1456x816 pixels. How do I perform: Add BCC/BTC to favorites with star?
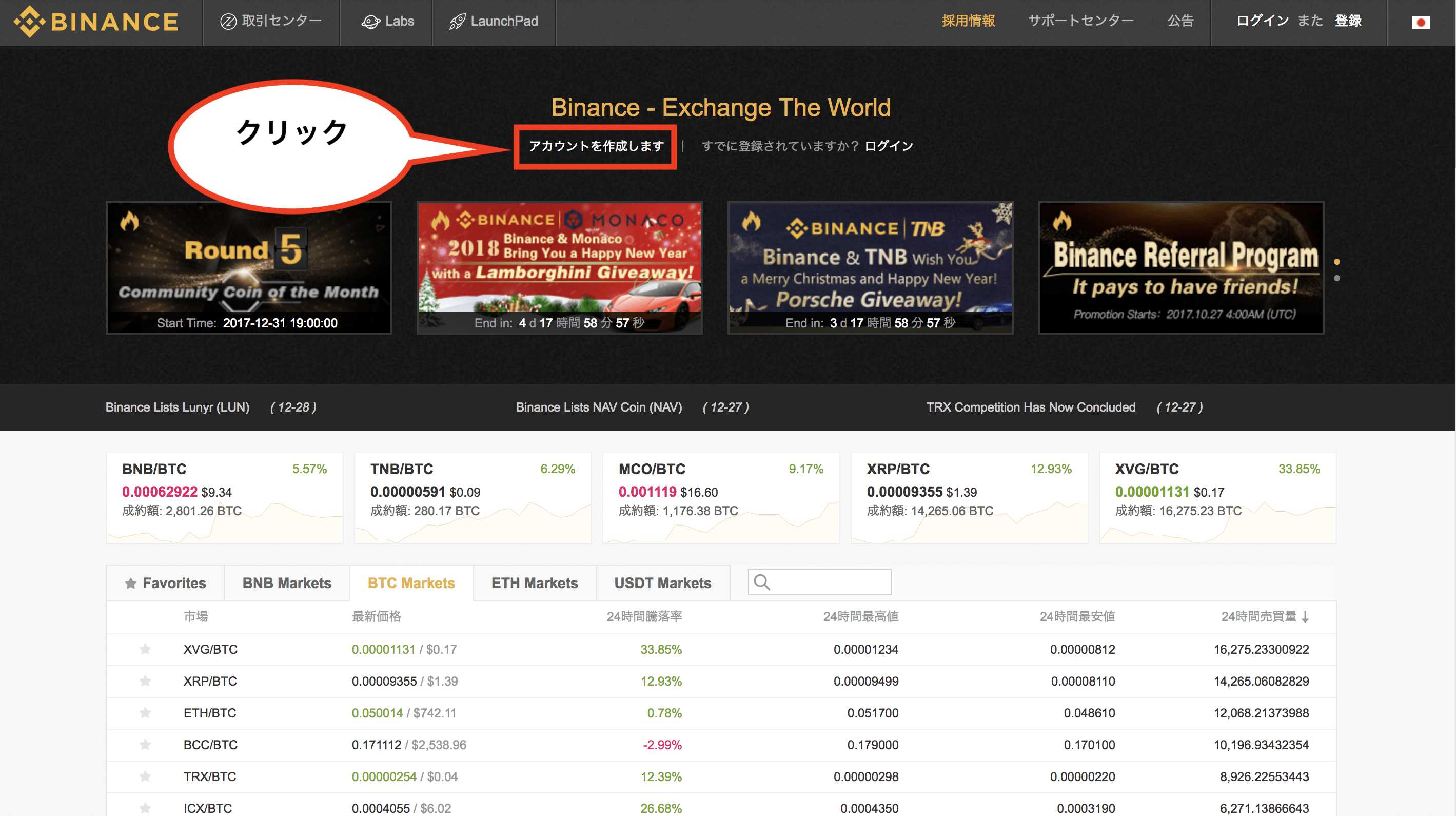pyautogui.click(x=145, y=744)
